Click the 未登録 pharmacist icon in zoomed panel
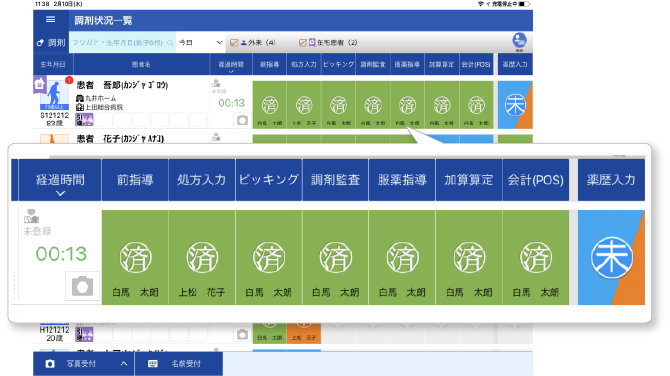The width and height of the screenshot is (670, 376). point(31,216)
